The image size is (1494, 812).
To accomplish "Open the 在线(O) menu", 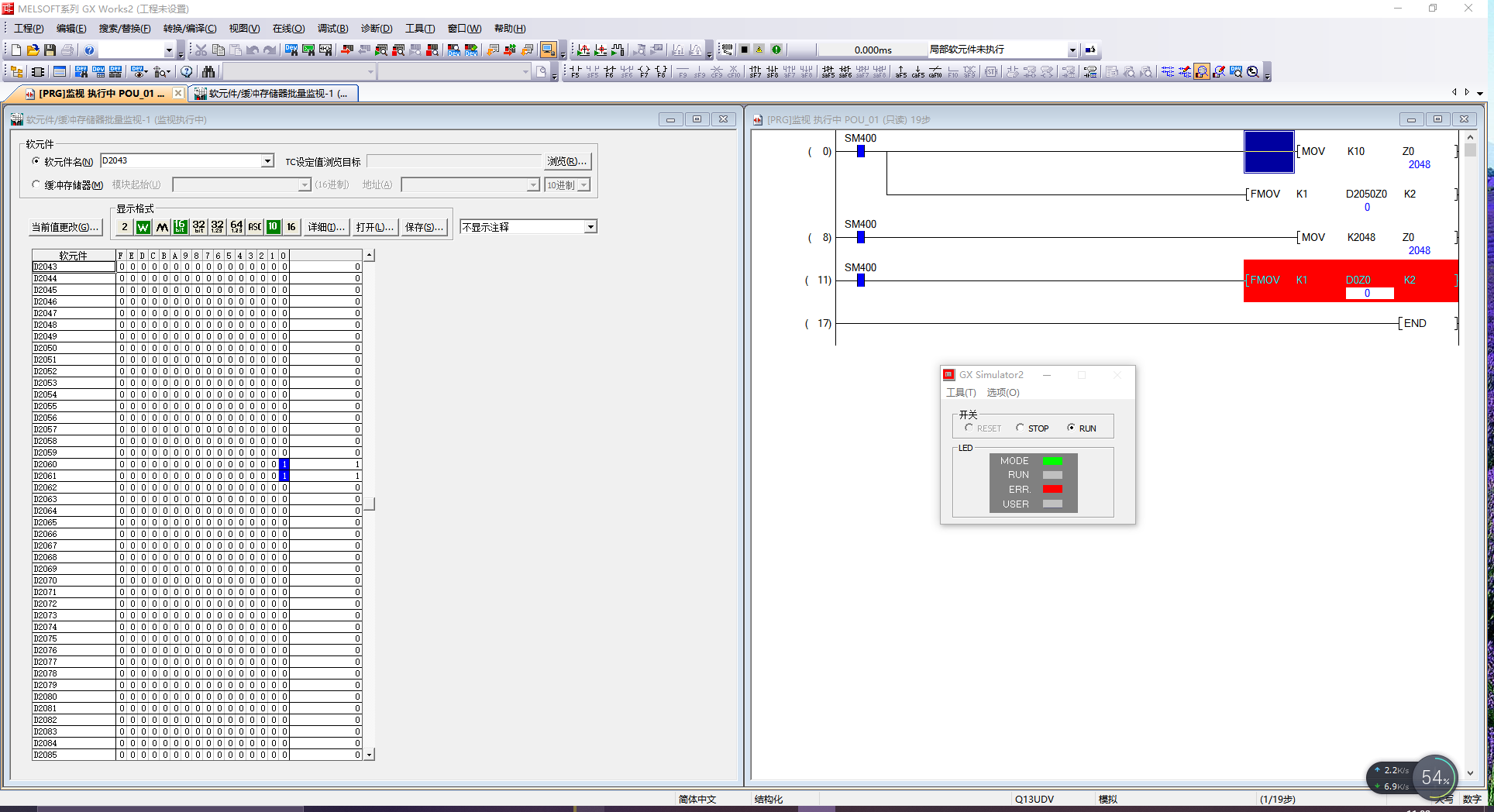I will pos(288,29).
